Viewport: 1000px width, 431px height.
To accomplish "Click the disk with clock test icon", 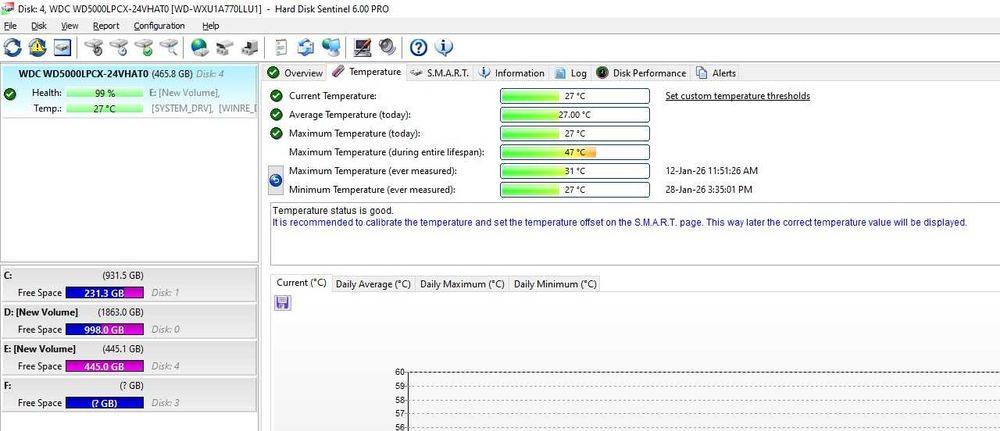I will (x=119, y=47).
